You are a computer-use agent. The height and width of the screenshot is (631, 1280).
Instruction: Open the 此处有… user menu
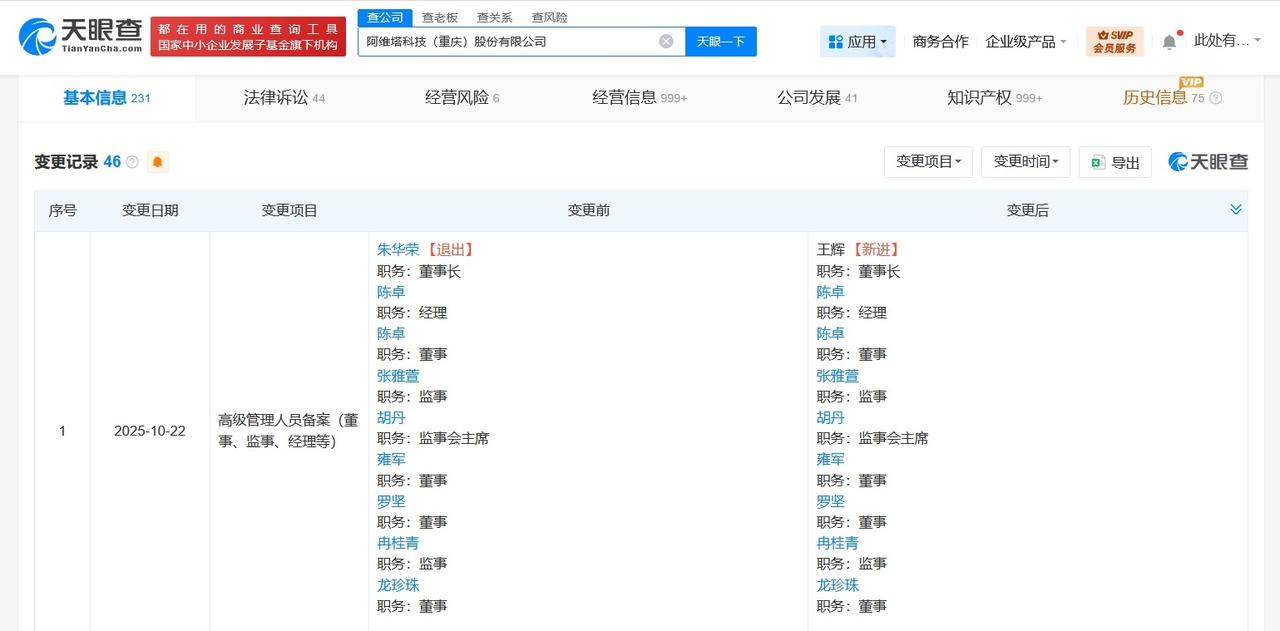(1228, 41)
